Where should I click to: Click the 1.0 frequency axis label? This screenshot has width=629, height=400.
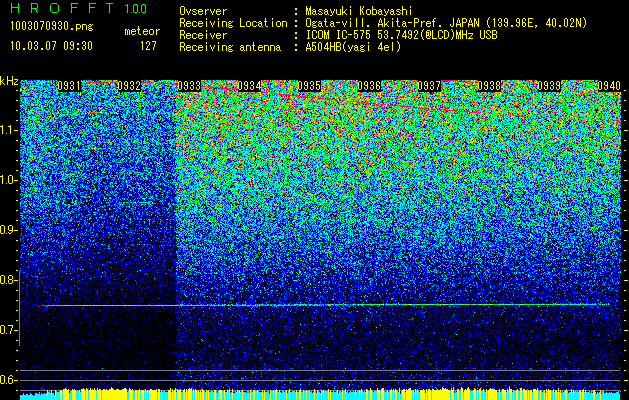[x=9, y=180]
